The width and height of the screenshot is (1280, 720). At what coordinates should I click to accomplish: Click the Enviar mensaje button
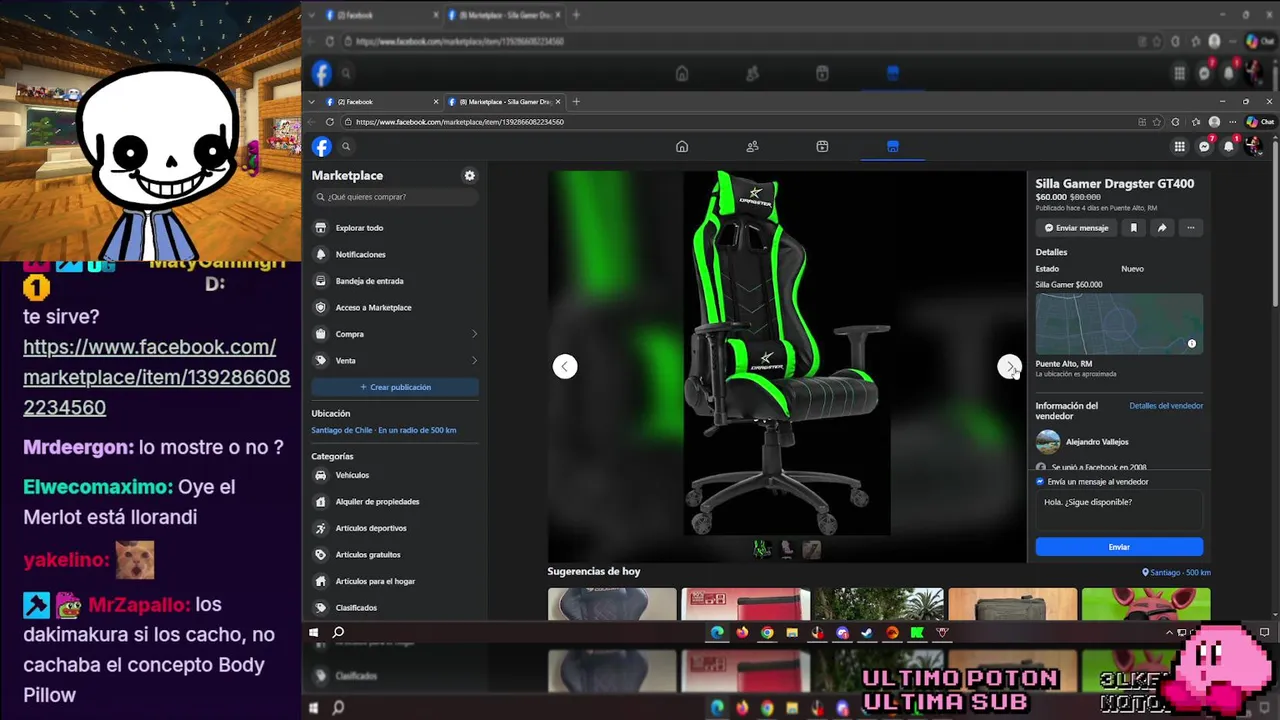tap(1077, 228)
